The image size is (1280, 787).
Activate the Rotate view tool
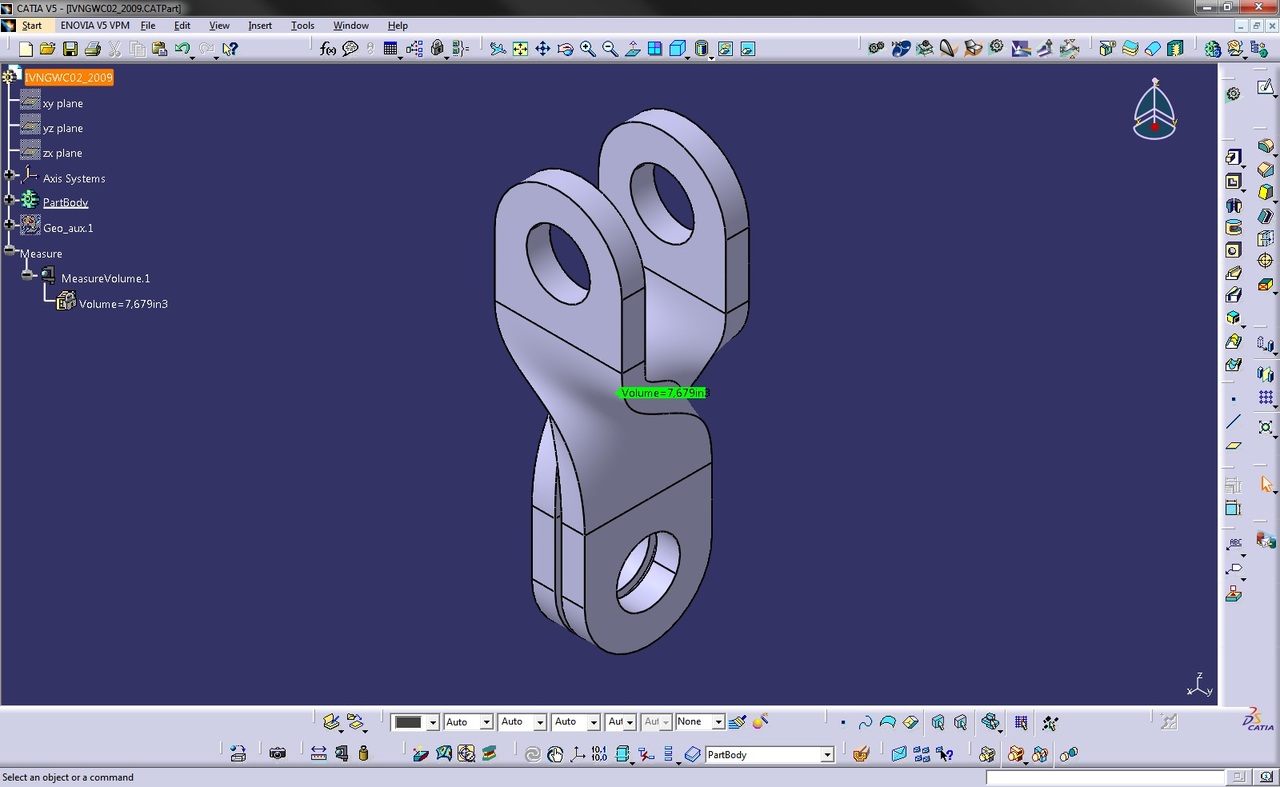coord(565,48)
